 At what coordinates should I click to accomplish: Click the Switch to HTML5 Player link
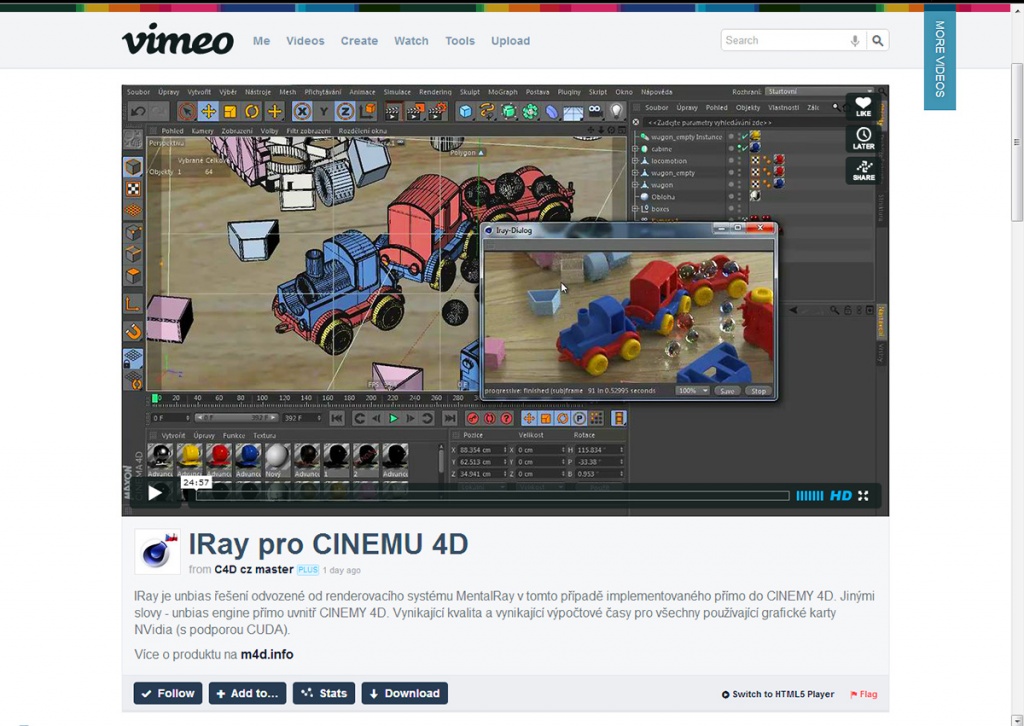pos(778,694)
